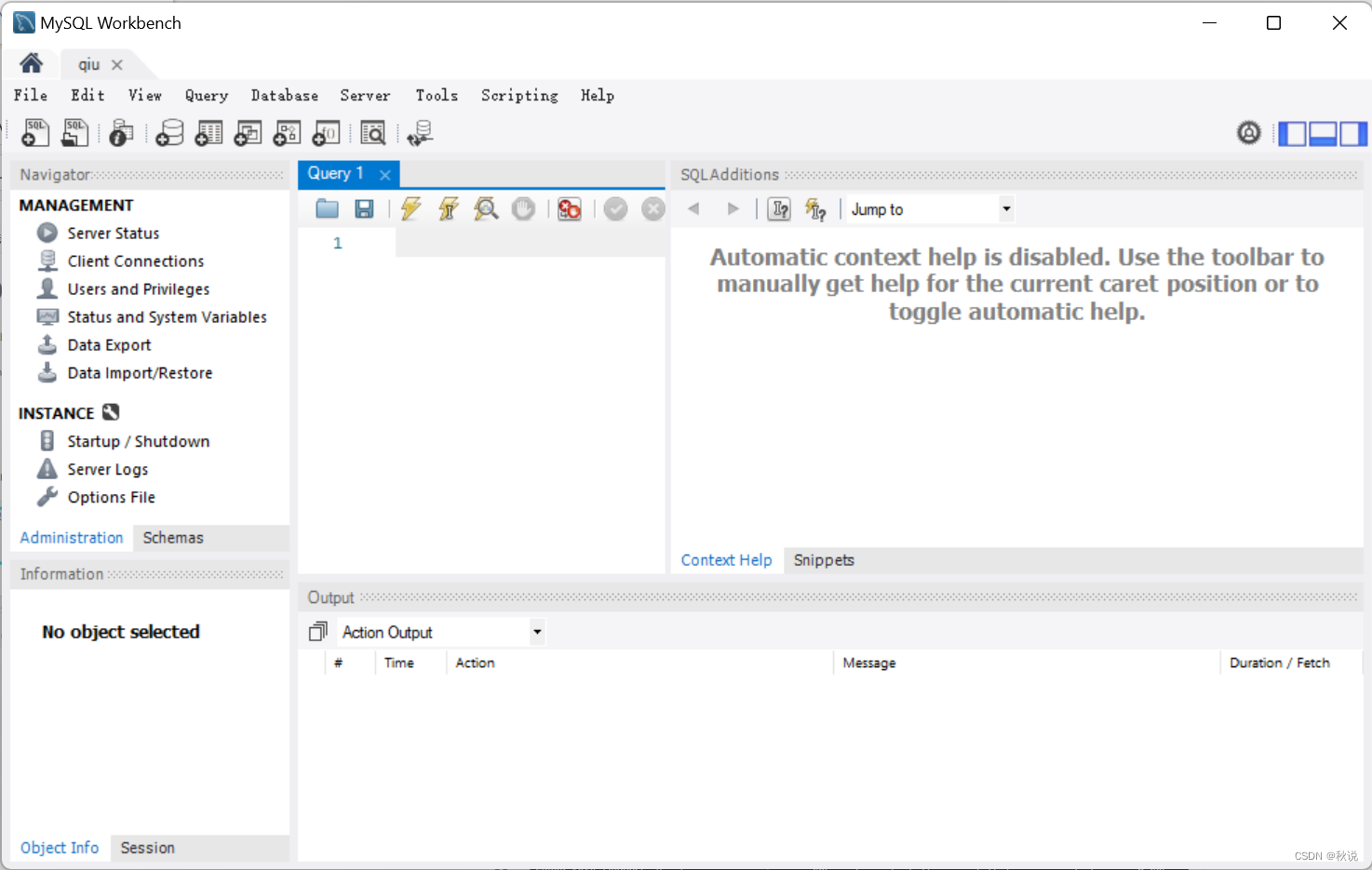Open the Help menu
The image size is (1372, 870).
[598, 95]
